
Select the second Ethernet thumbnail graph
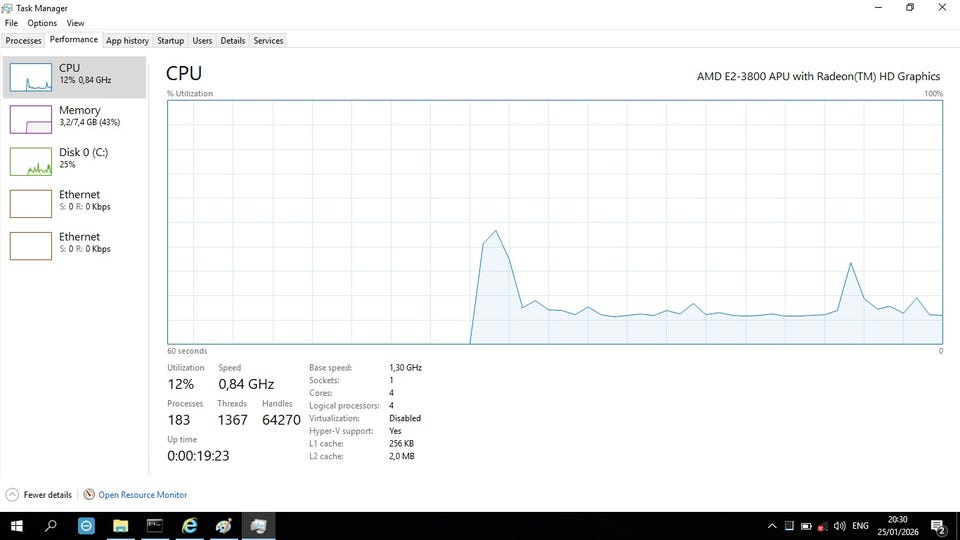31,246
